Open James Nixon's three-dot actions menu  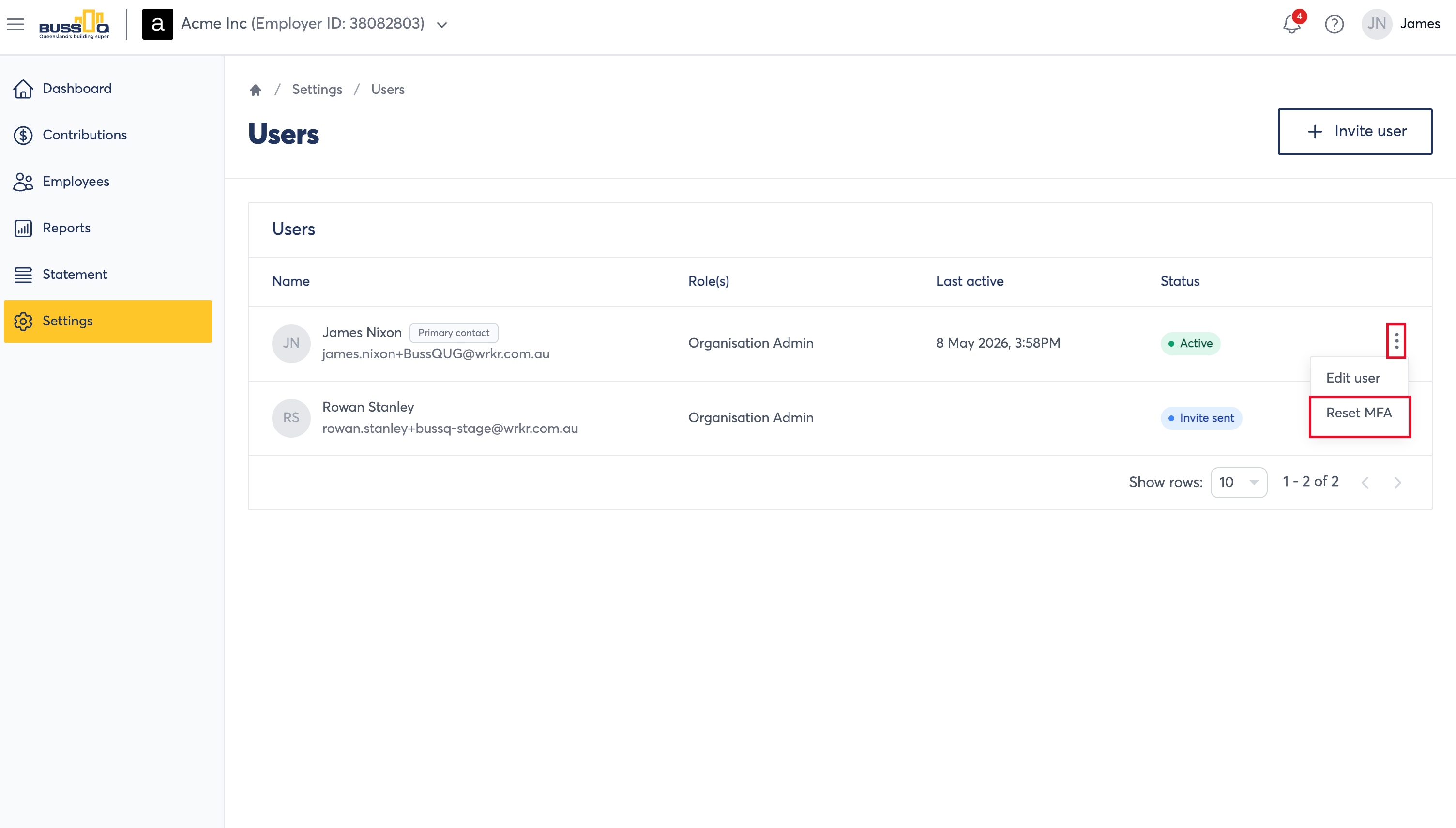1396,341
